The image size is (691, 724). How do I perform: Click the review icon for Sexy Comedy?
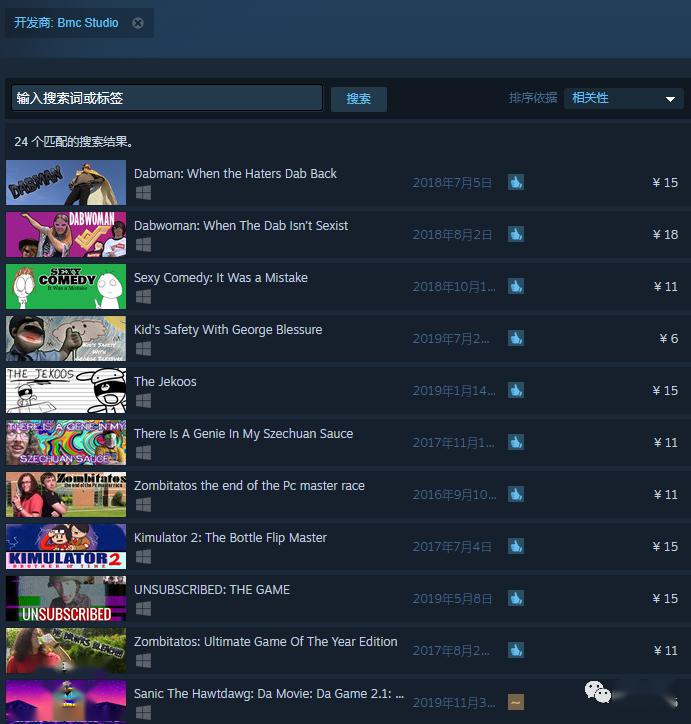[x=515, y=286]
